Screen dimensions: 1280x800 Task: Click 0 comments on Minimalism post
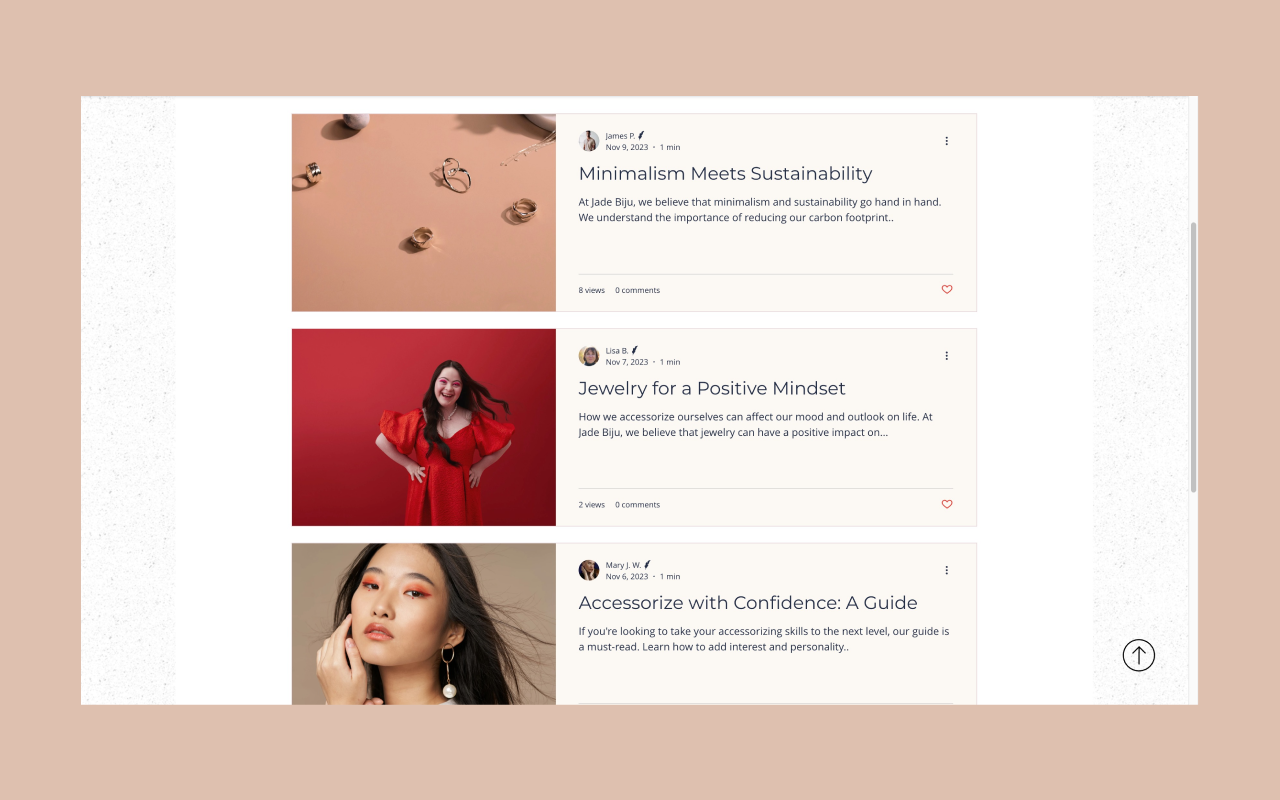[637, 290]
